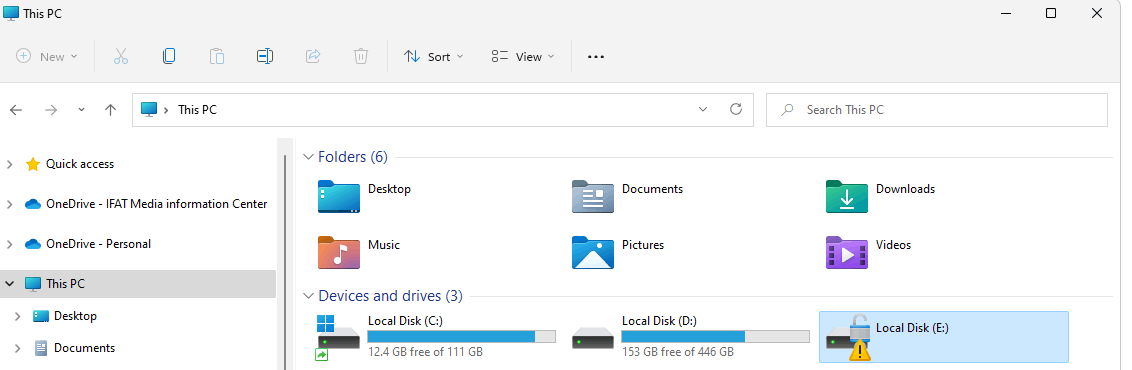Viewport: 1132px width, 370px height.
Task: Collapse This PC in navigation pane
Action: click(x=9, y=283)
